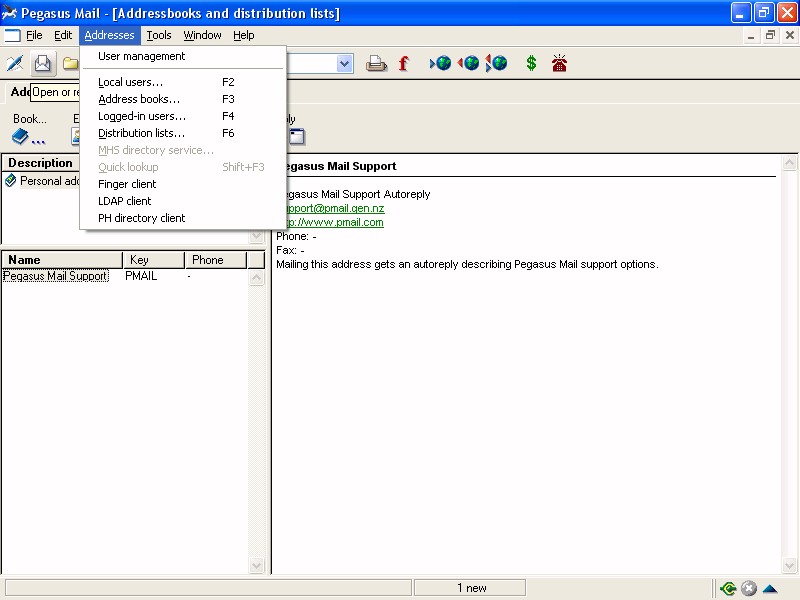The width and height of the screenshot is (800, 600).
Task: Launch LDAP client from the menu
Action: [x=183, y=201]
